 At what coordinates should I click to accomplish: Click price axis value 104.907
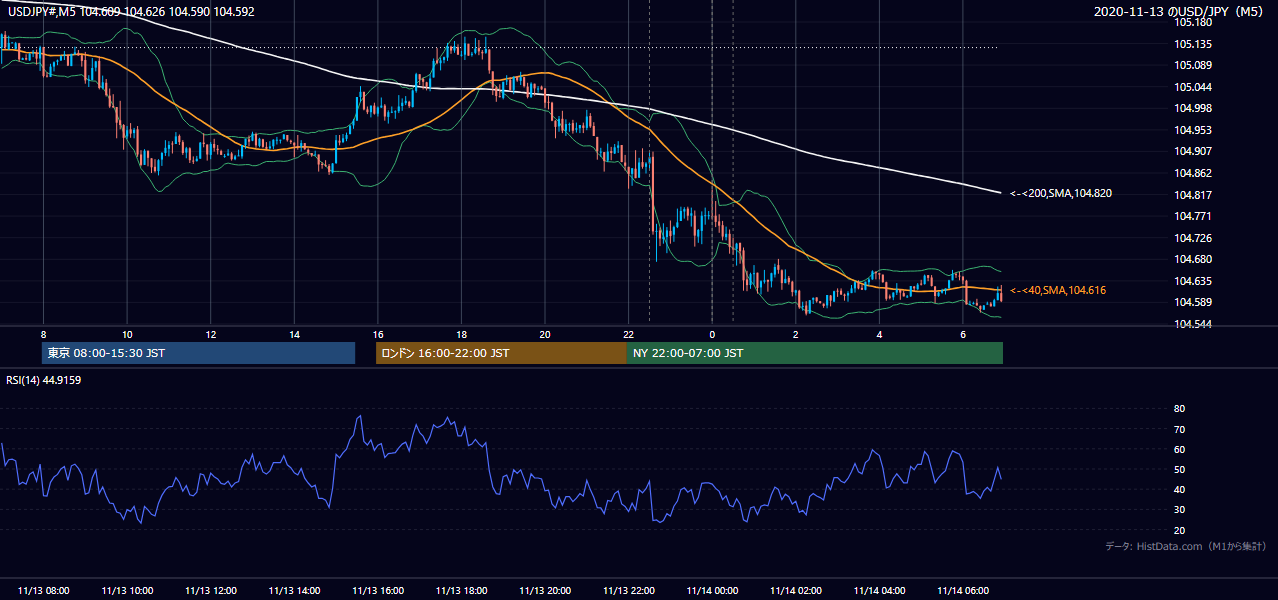tap(1193, 151)
